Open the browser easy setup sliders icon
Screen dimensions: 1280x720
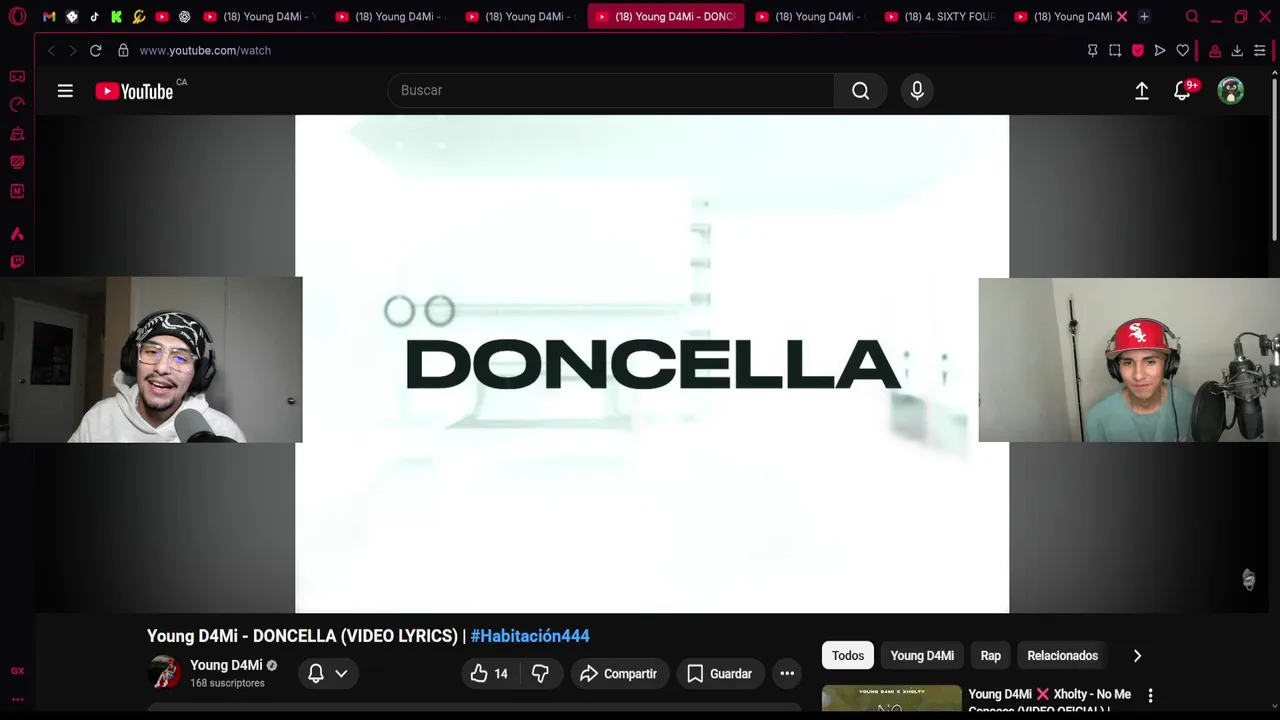(1260, 51)
